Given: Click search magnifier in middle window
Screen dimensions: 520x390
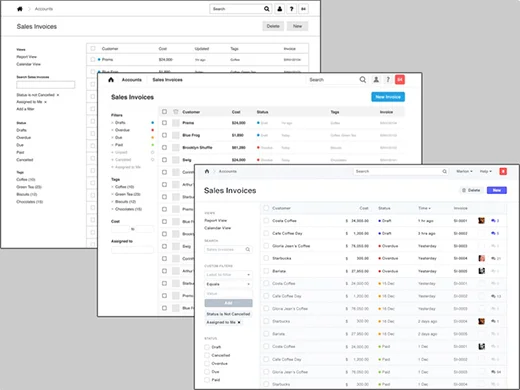Looking at the screenshot, I should coord(363,80).
